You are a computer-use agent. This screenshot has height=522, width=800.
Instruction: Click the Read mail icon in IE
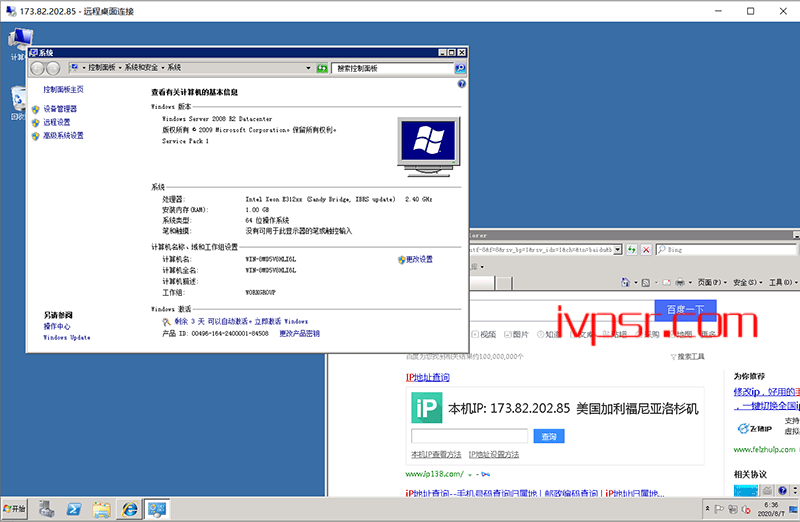(x=666, y=282)
